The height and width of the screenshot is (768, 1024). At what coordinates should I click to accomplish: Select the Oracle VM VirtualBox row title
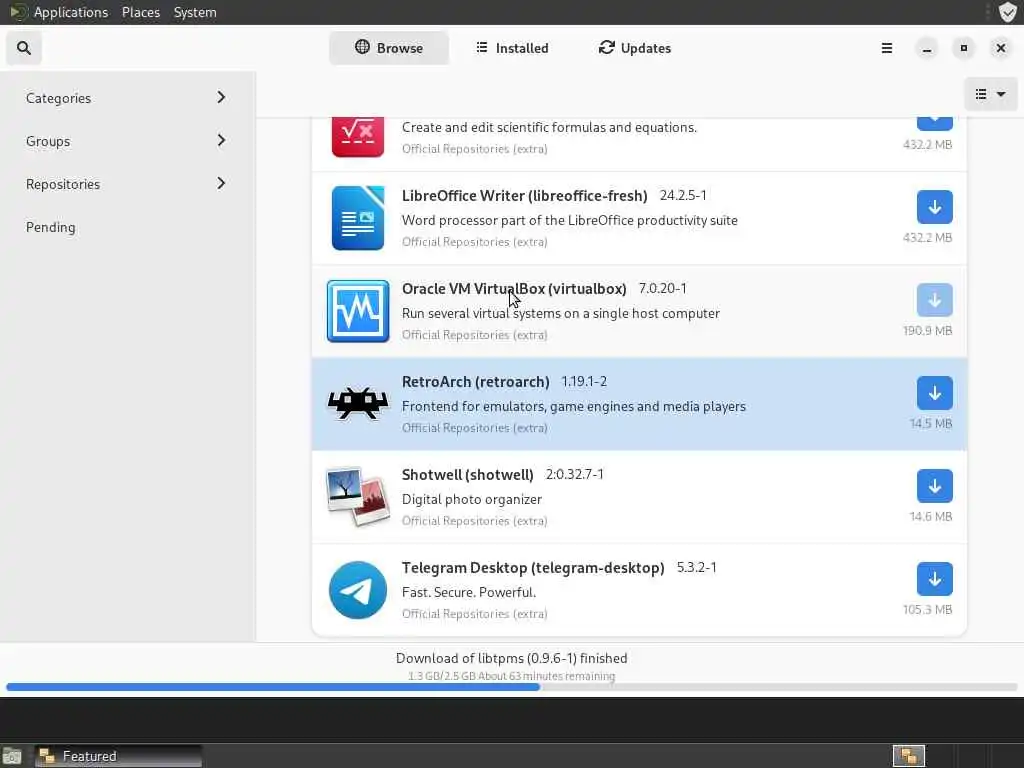[x=514, y=289]
